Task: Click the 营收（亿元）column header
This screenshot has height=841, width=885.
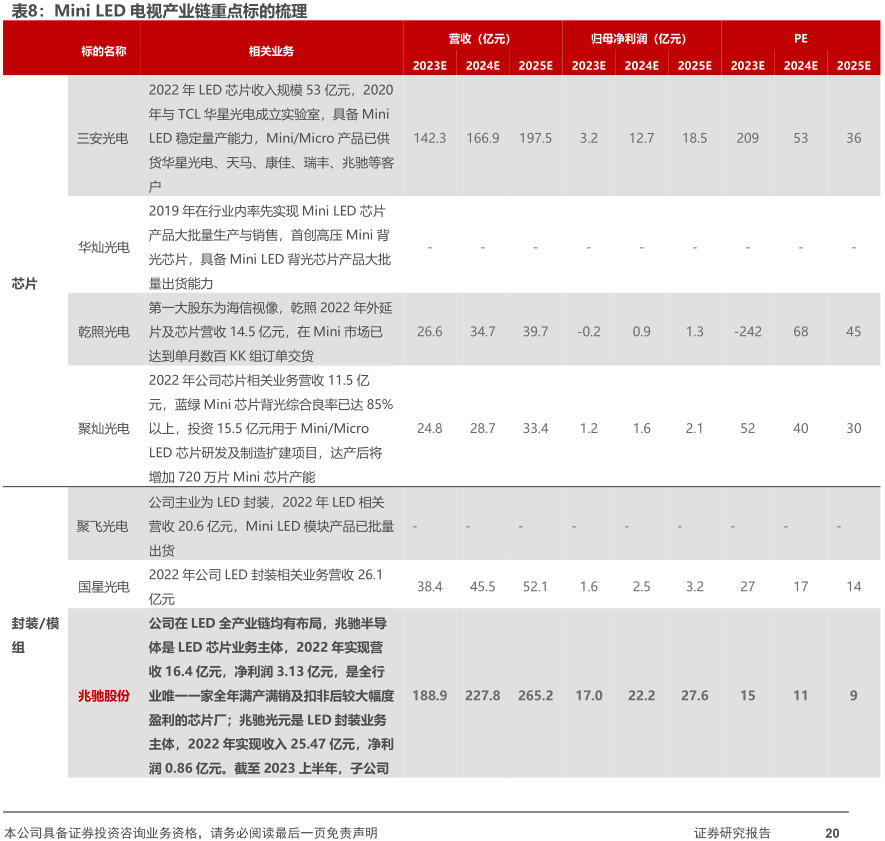Action: pos(482,38)
